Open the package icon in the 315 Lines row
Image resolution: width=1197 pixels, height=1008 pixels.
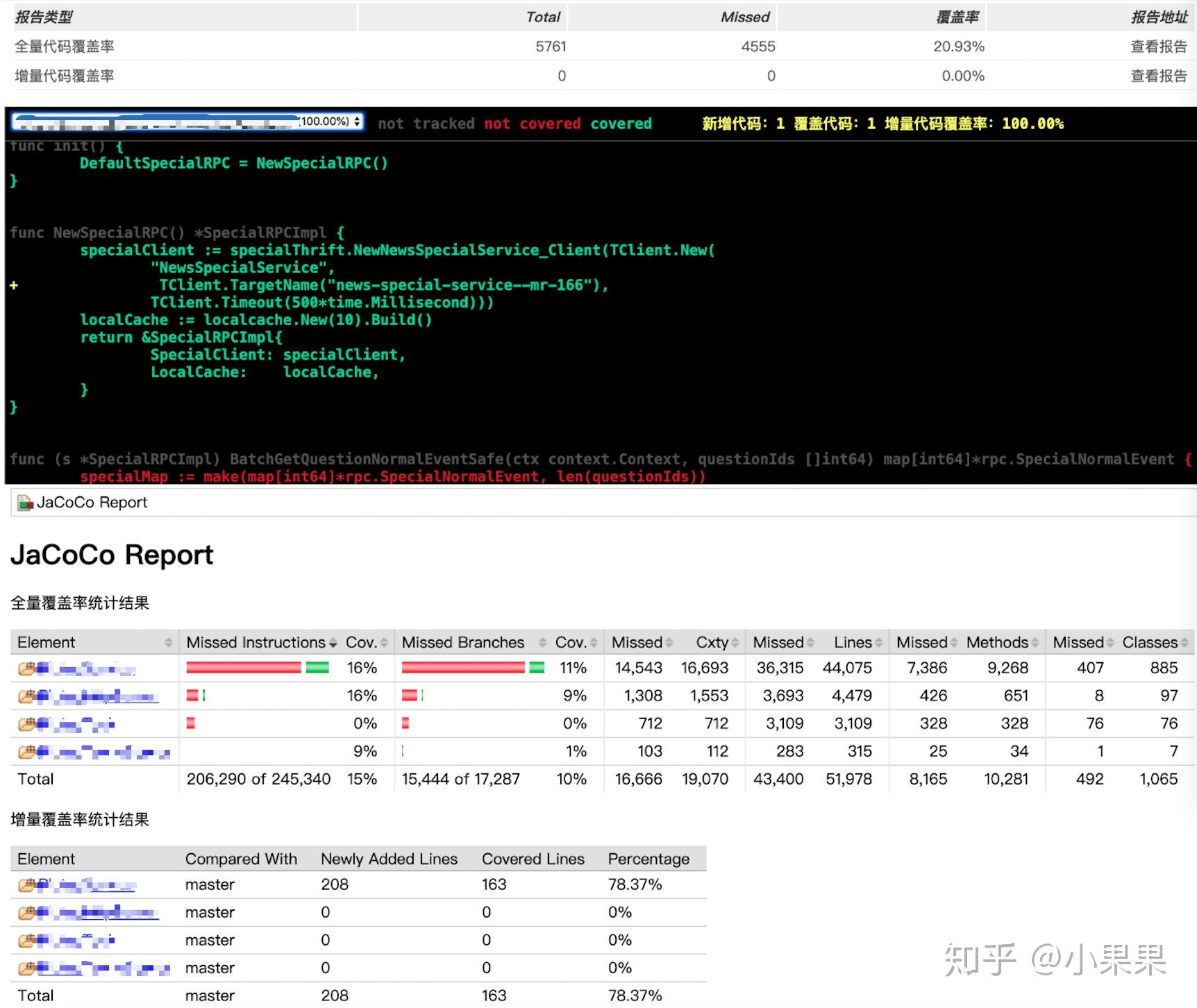(26, 752)
